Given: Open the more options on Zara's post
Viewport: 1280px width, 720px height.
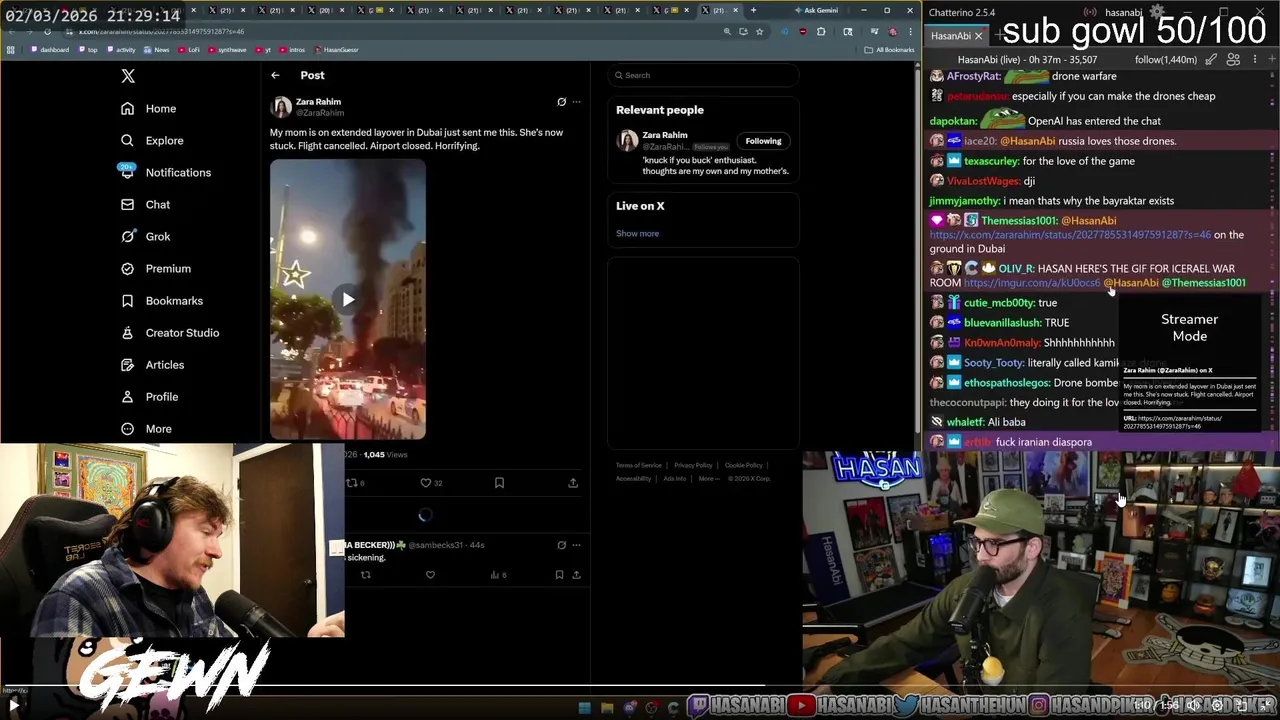Looking at the screenshot, I should pyautogui.click(x=576, y=102).
